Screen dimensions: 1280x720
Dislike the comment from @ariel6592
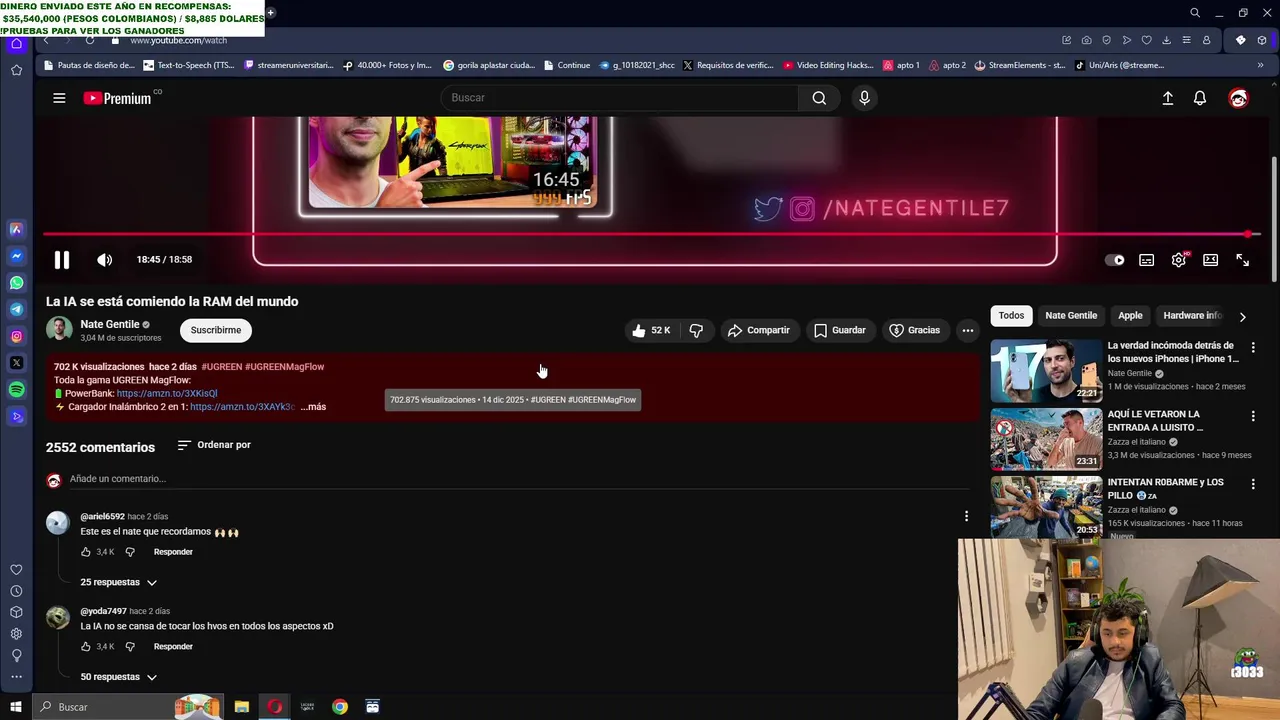130,552
